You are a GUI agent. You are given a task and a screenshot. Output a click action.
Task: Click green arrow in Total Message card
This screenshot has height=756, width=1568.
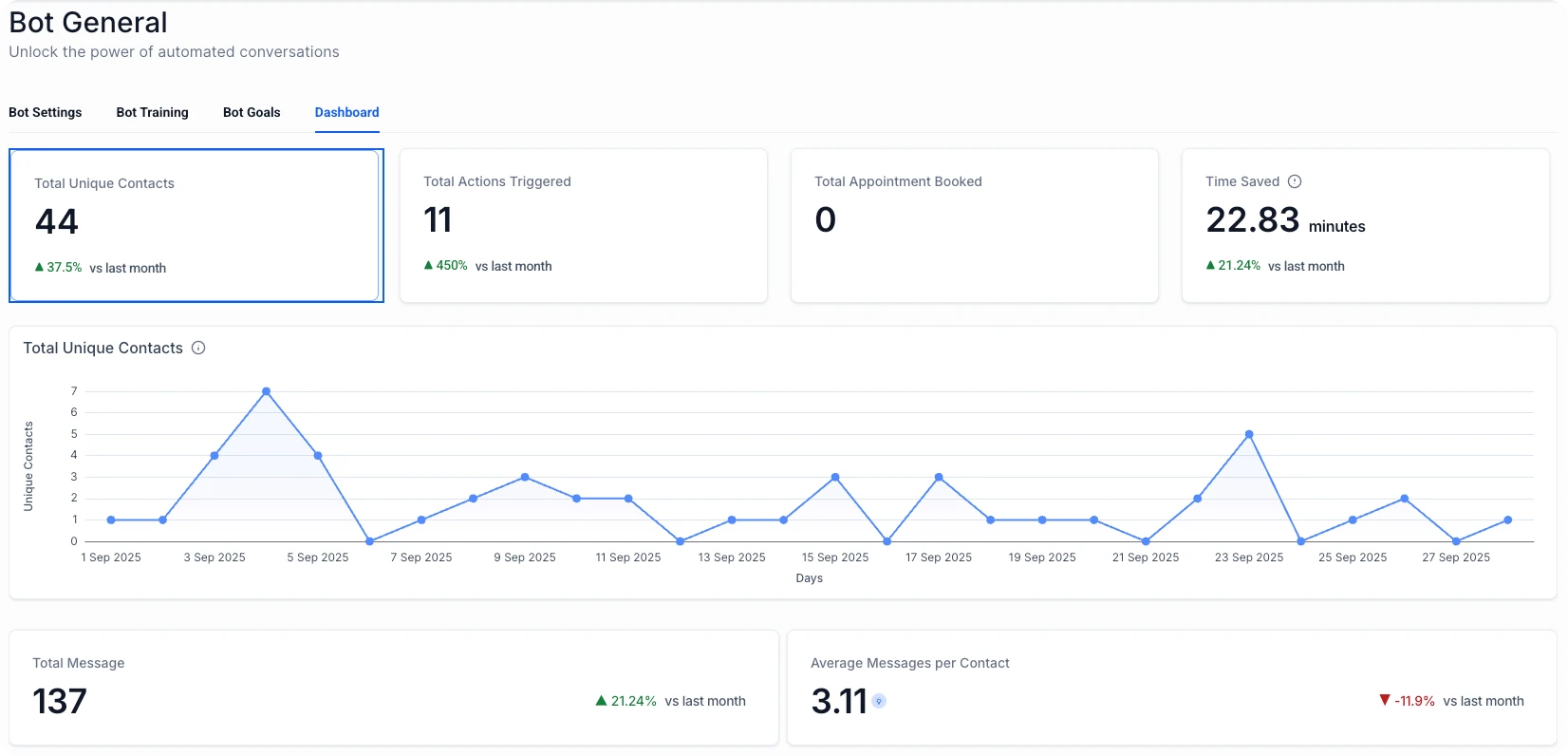tap(601, 701)
